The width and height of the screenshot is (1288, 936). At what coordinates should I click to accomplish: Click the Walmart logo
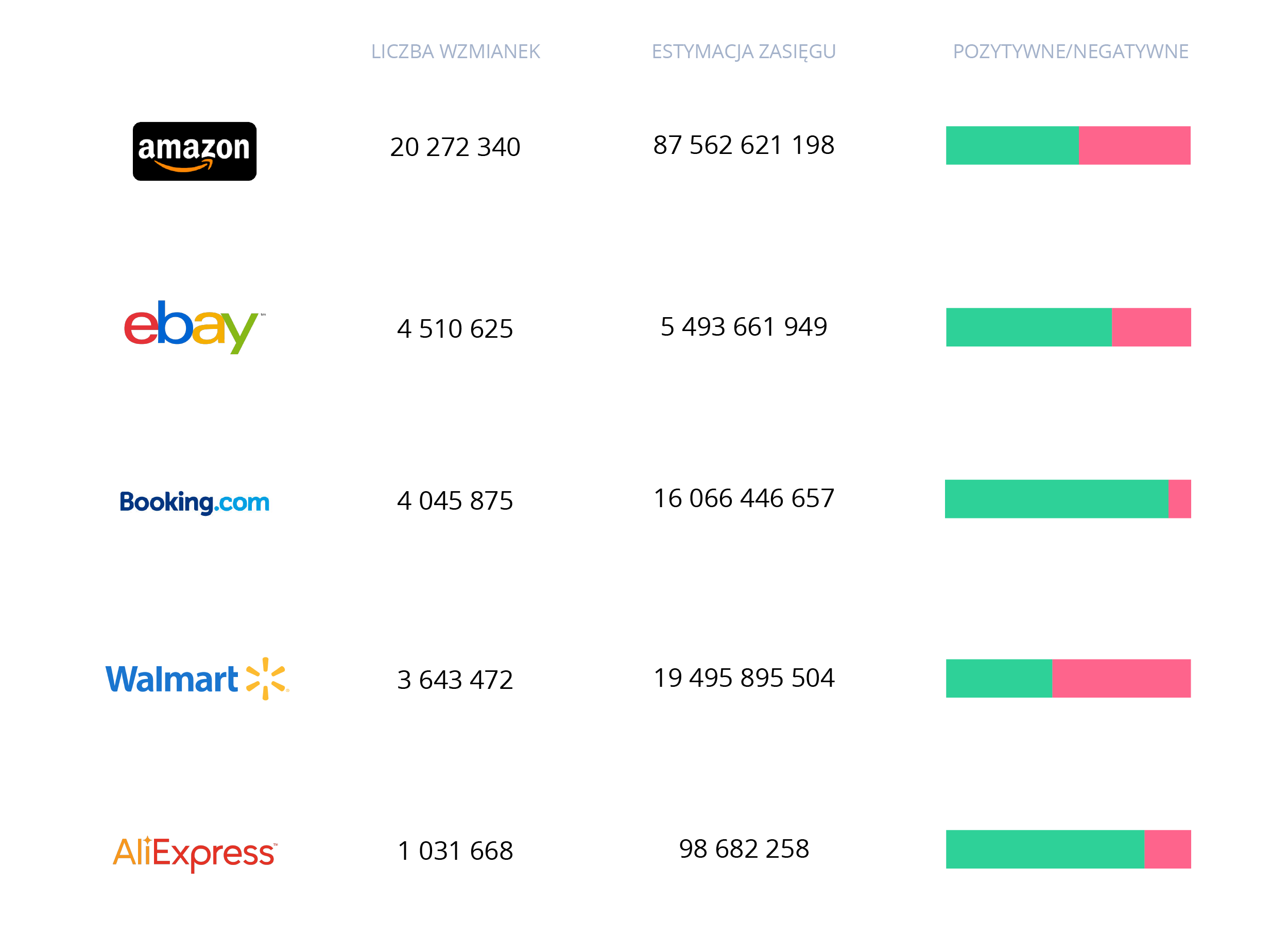(197, 678)
